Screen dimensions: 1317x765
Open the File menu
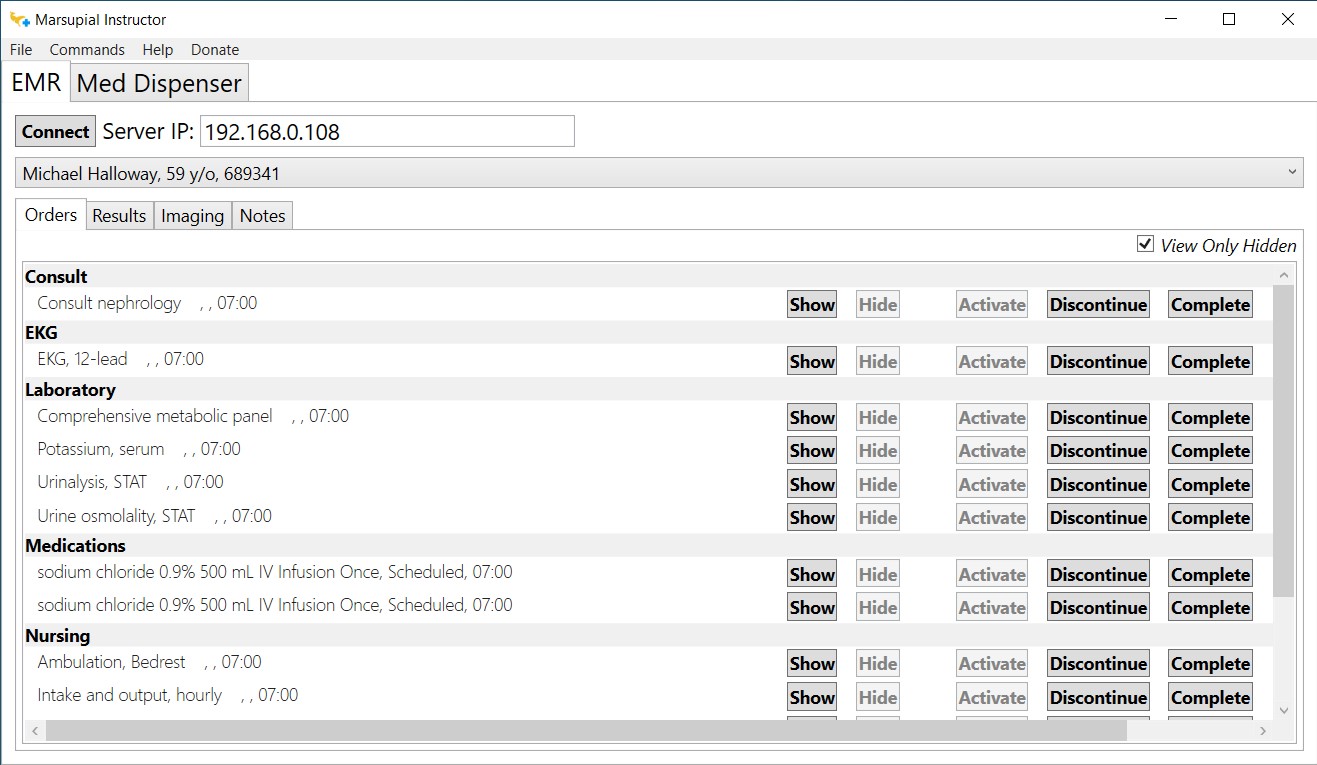point(21,49)
